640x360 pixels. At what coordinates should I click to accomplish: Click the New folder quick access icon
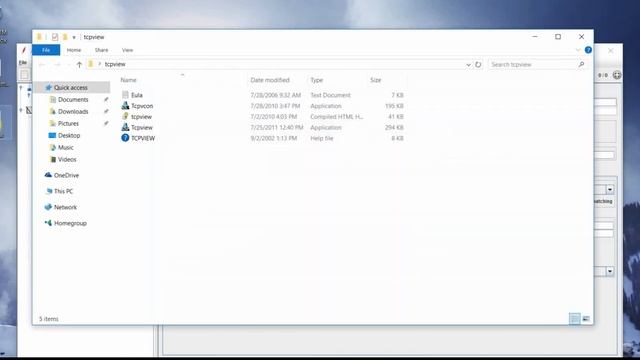tap(64, 37)
